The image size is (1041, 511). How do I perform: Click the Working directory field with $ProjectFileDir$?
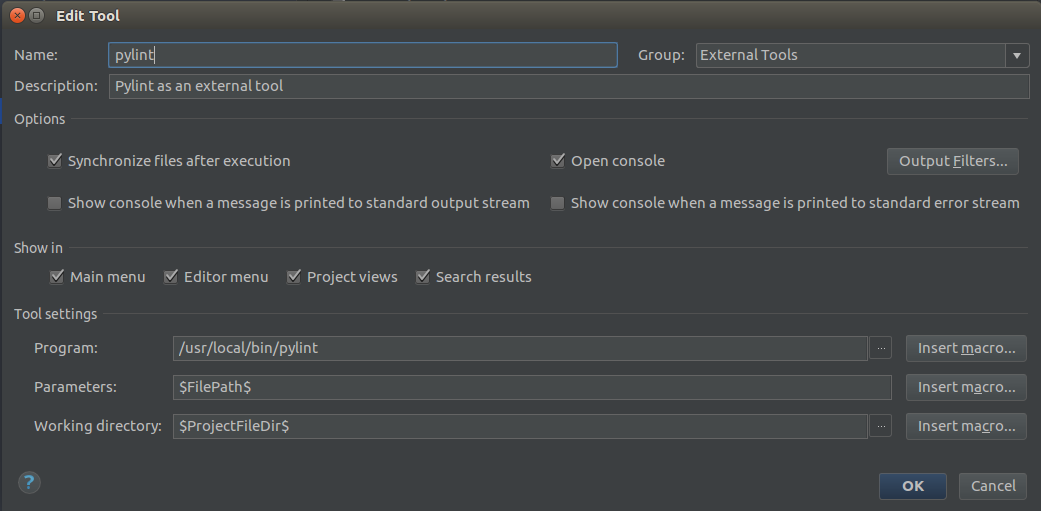520,427
